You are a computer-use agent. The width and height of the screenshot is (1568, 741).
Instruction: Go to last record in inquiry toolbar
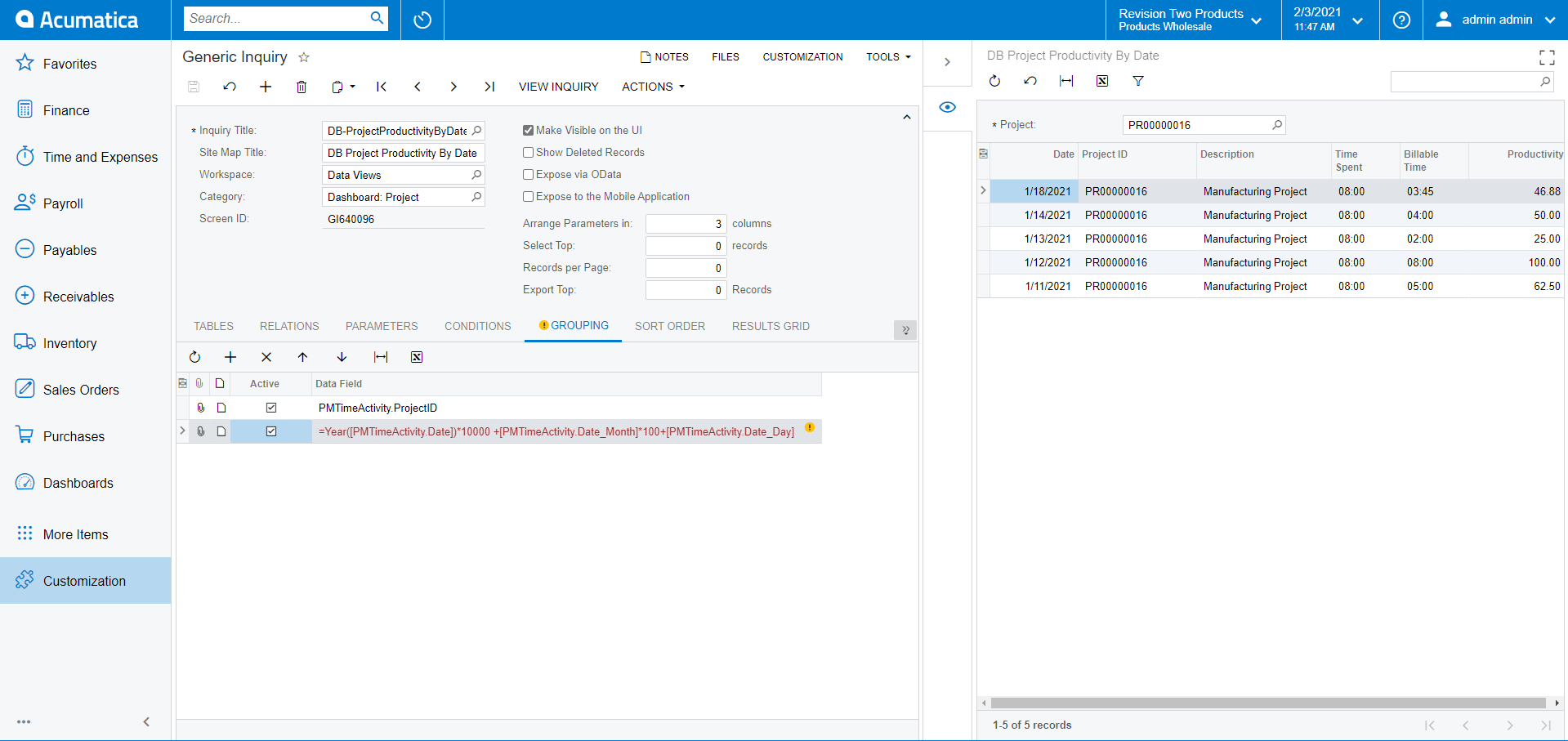click(489, 87)
